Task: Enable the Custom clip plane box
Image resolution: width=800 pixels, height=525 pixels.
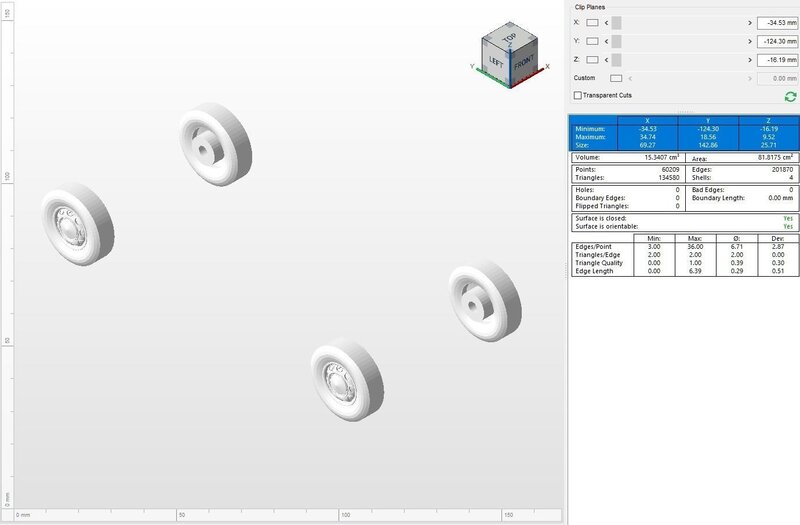Action: (x=616, y=77)
